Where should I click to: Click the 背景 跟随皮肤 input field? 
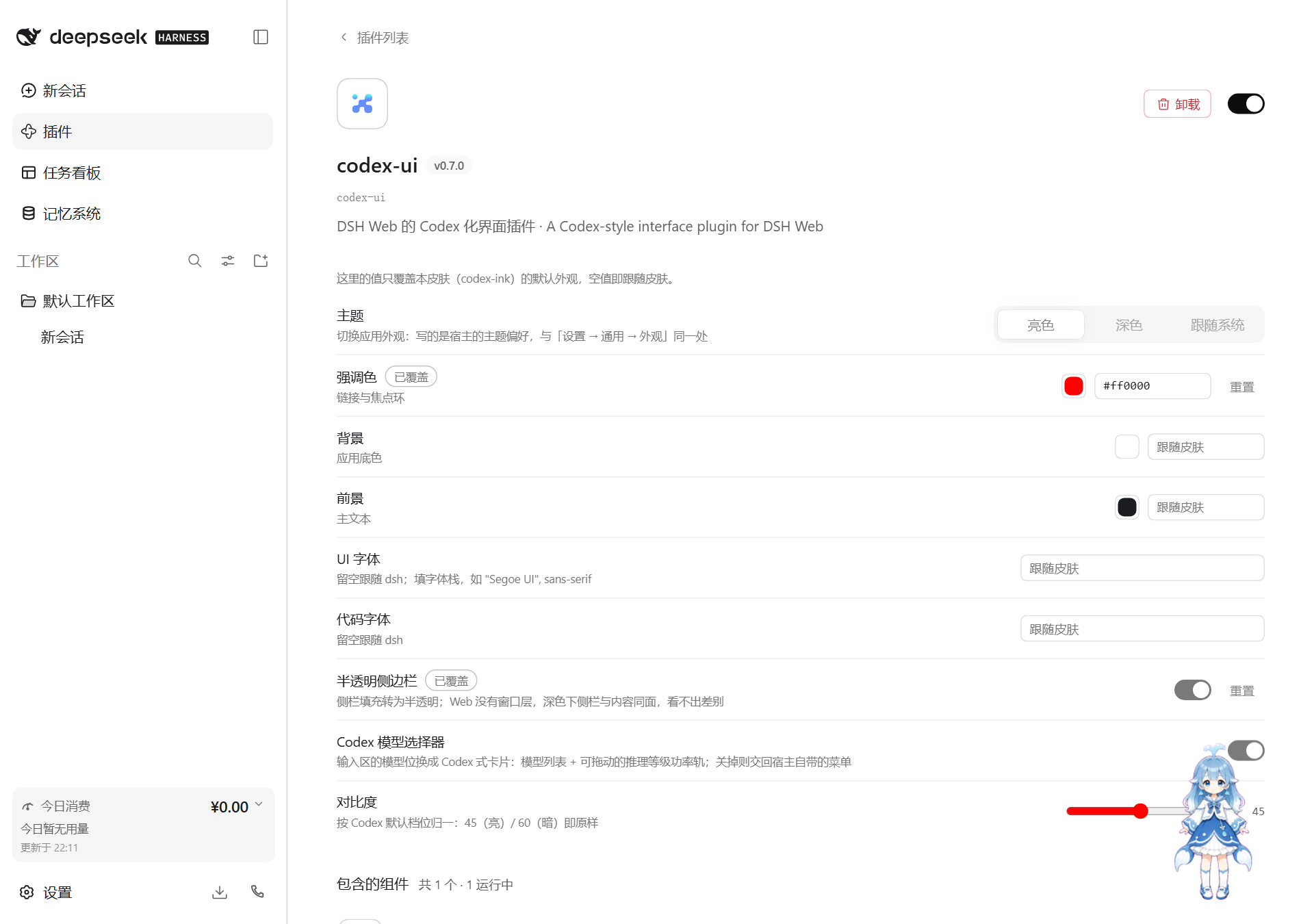coord(1205,447)
